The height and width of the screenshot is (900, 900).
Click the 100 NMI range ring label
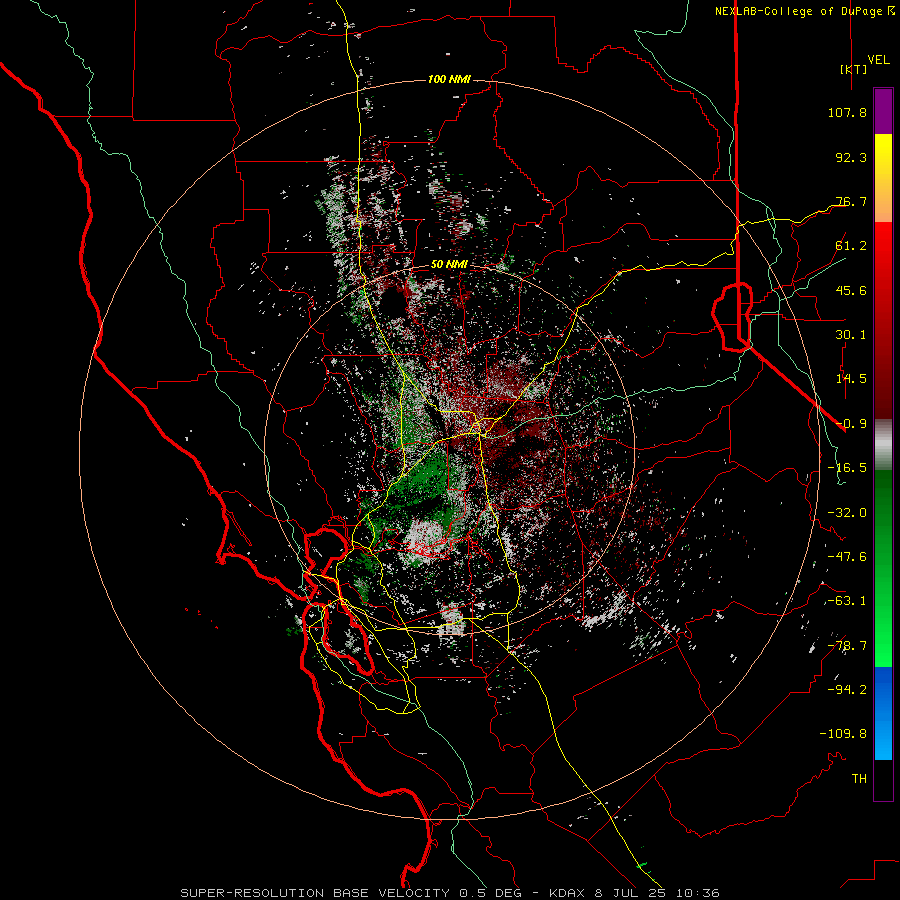point(449,79)
